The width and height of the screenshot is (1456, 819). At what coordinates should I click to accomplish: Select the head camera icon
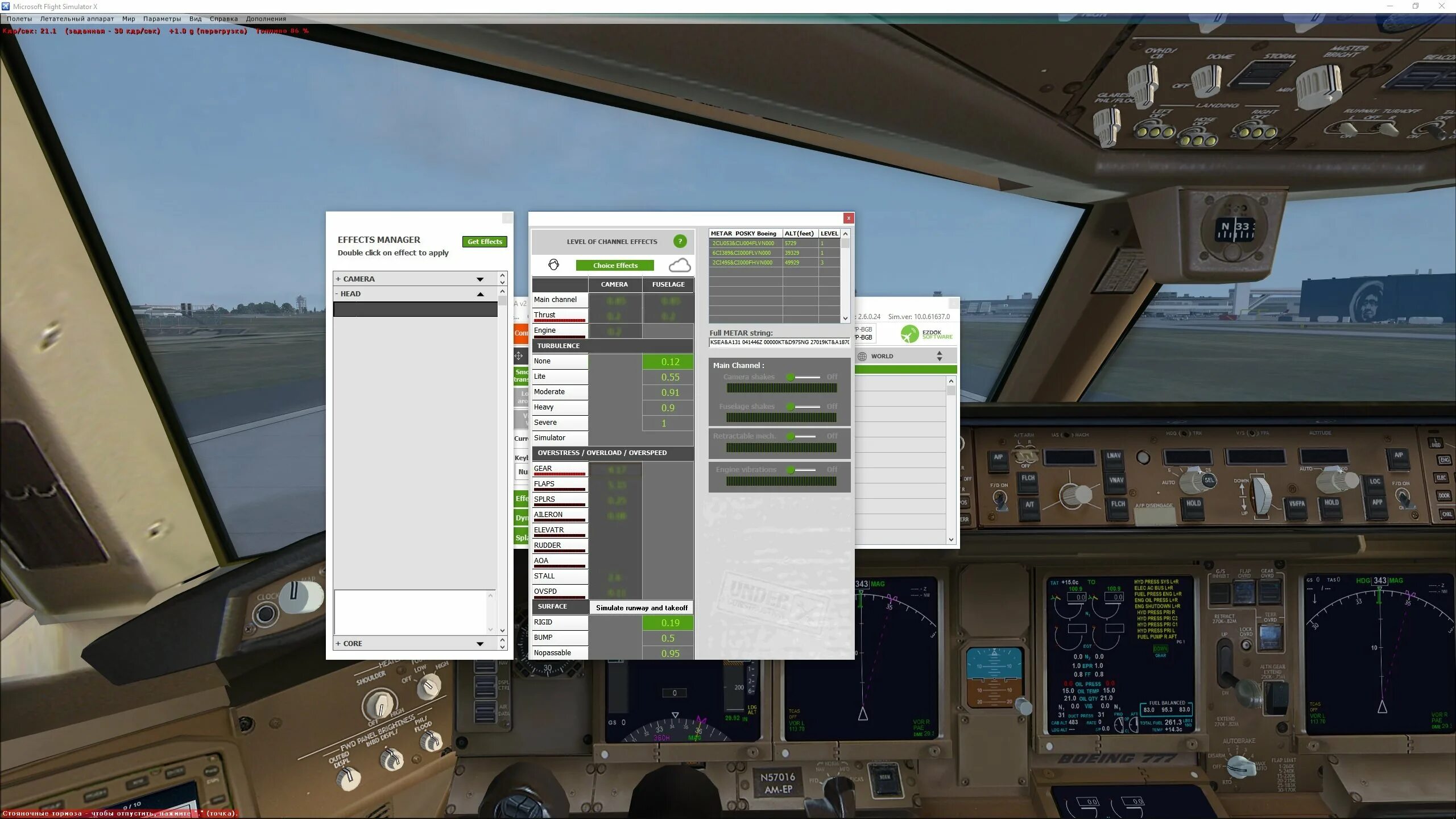click(x=553, y=264)
